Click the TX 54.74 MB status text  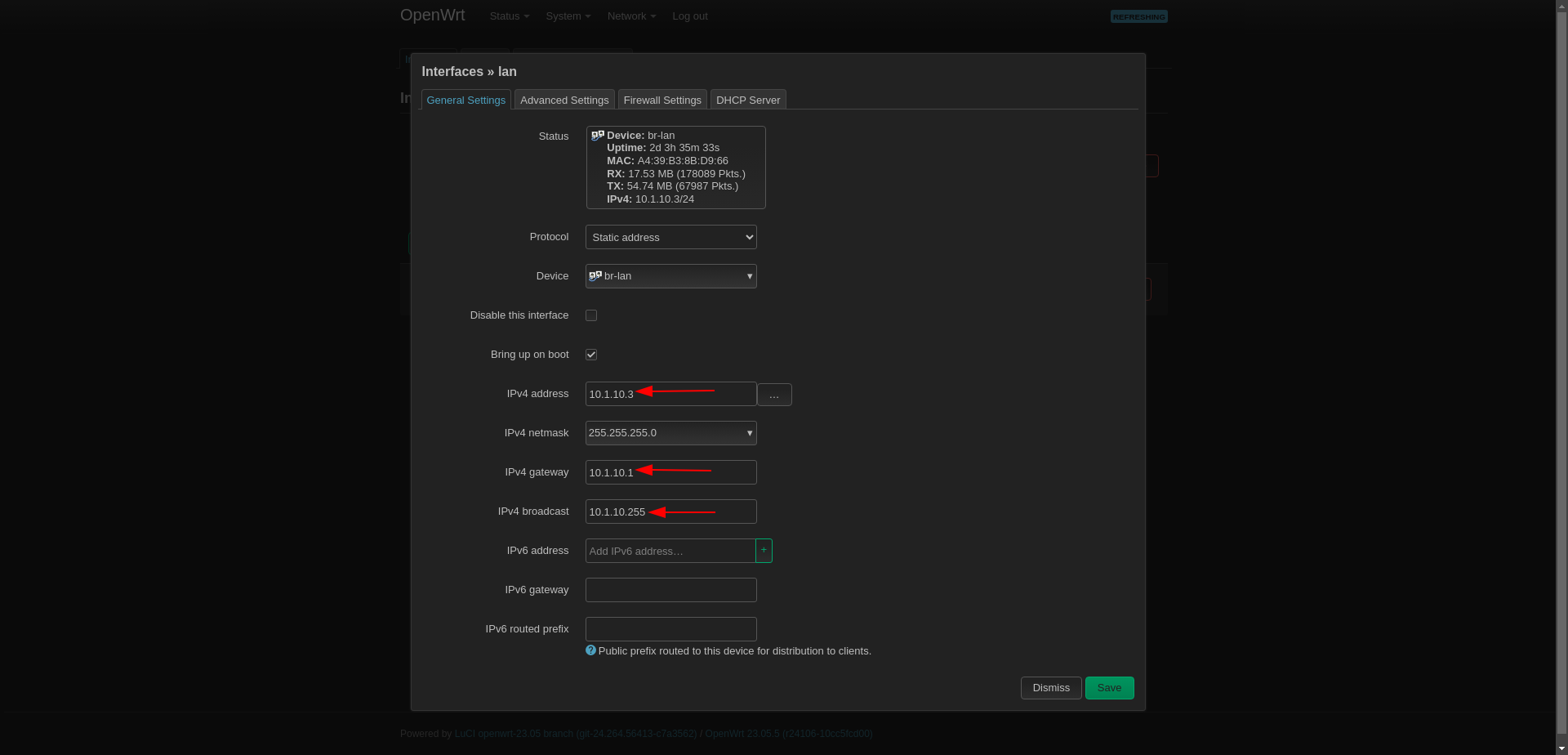pyautogui.click(x=672, y=186)
